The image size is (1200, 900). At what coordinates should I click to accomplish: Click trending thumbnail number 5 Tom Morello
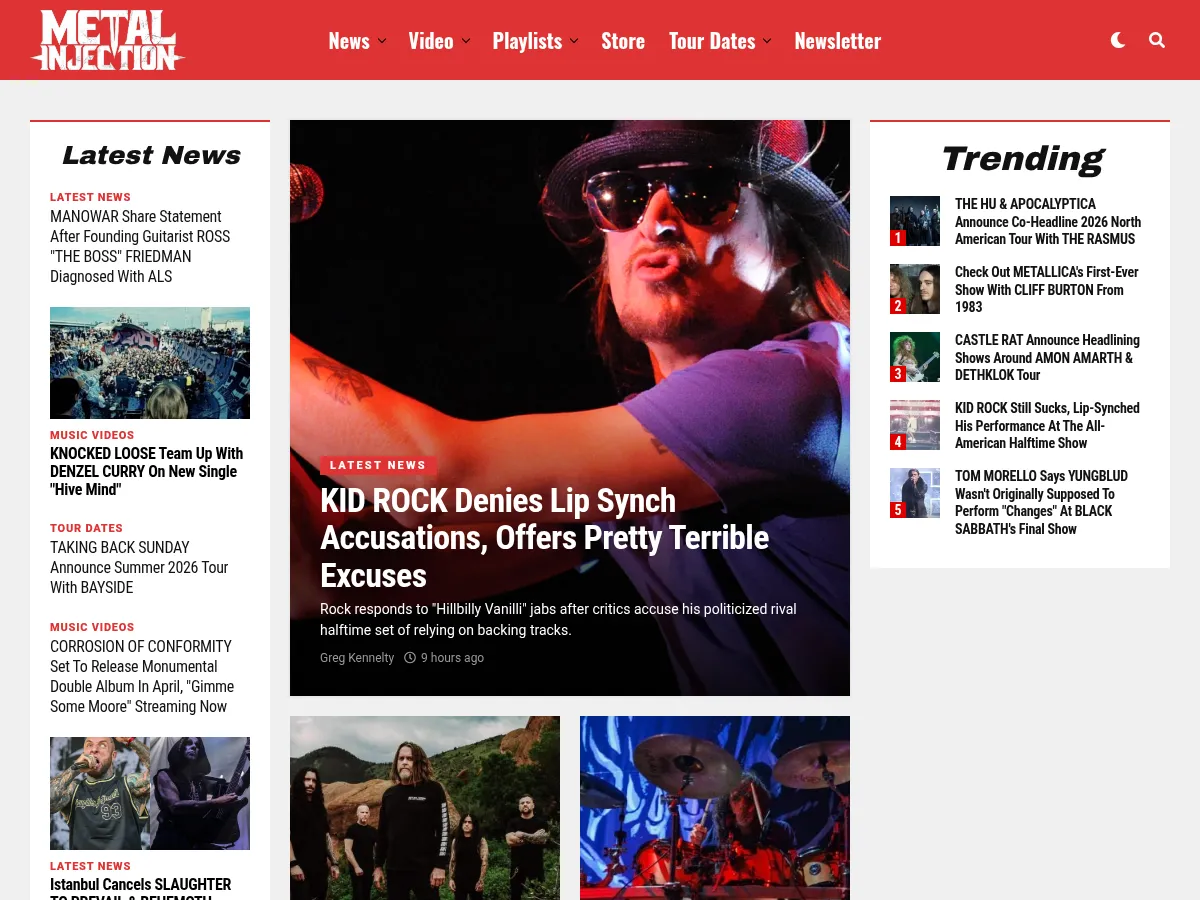pos(914,493)
